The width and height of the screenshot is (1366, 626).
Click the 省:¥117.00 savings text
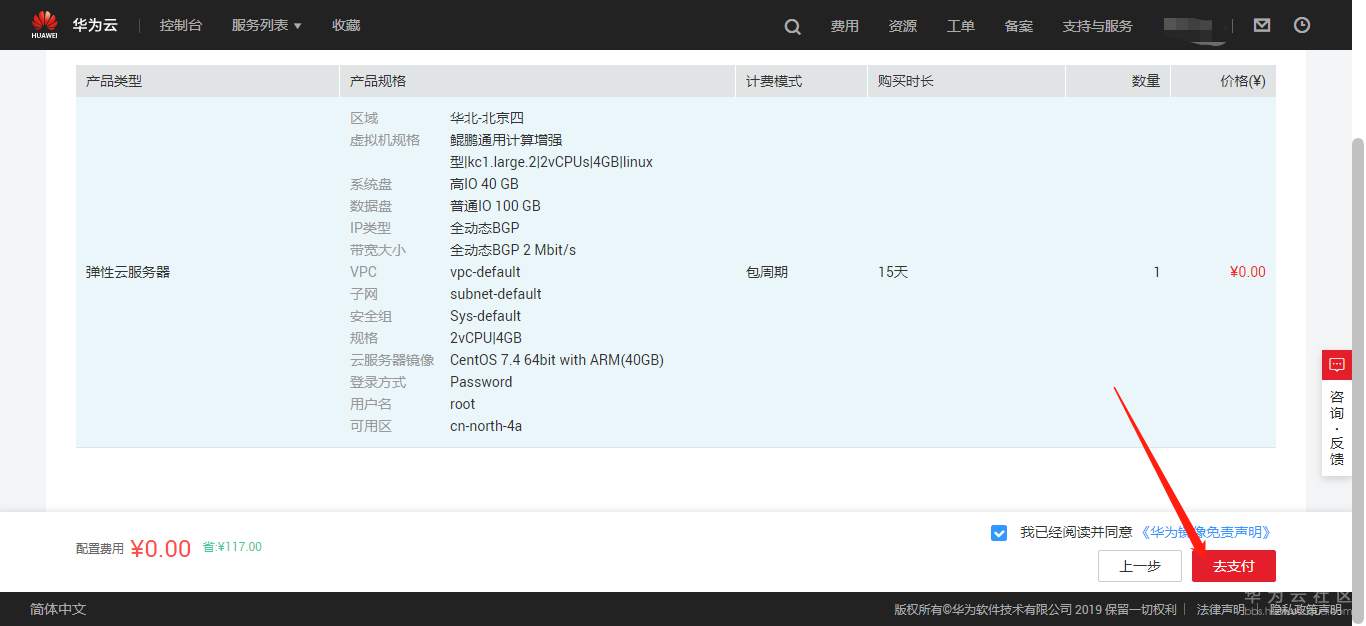pyautogui.click(x=232, y=547)
